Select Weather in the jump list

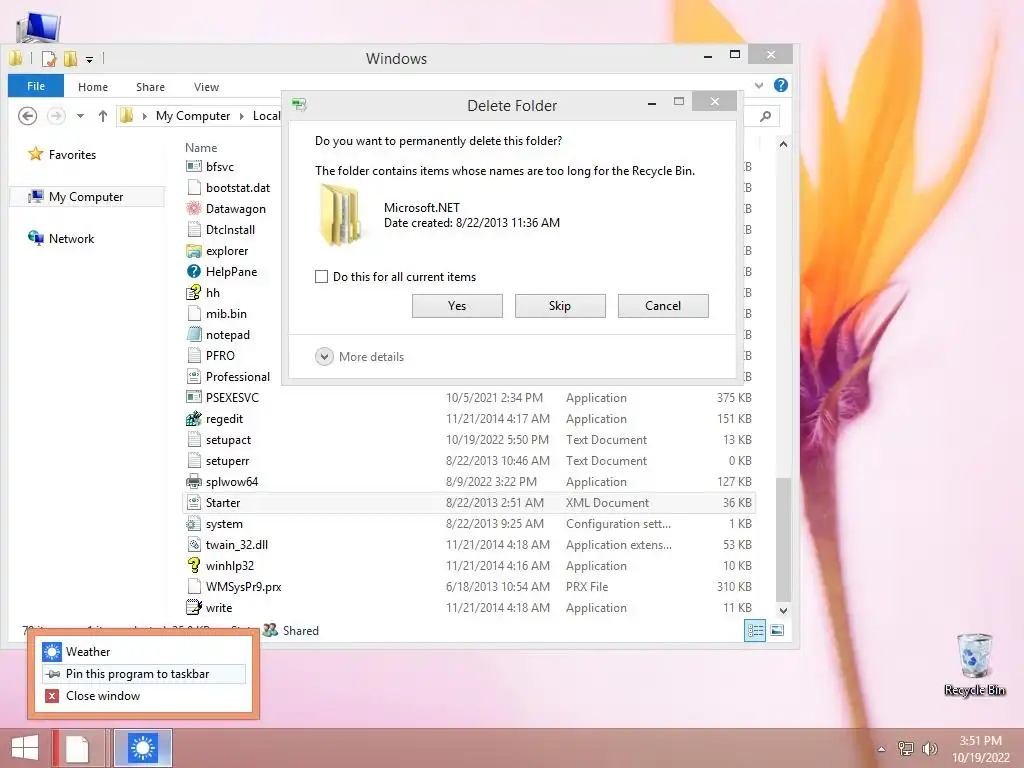(144, 652)
